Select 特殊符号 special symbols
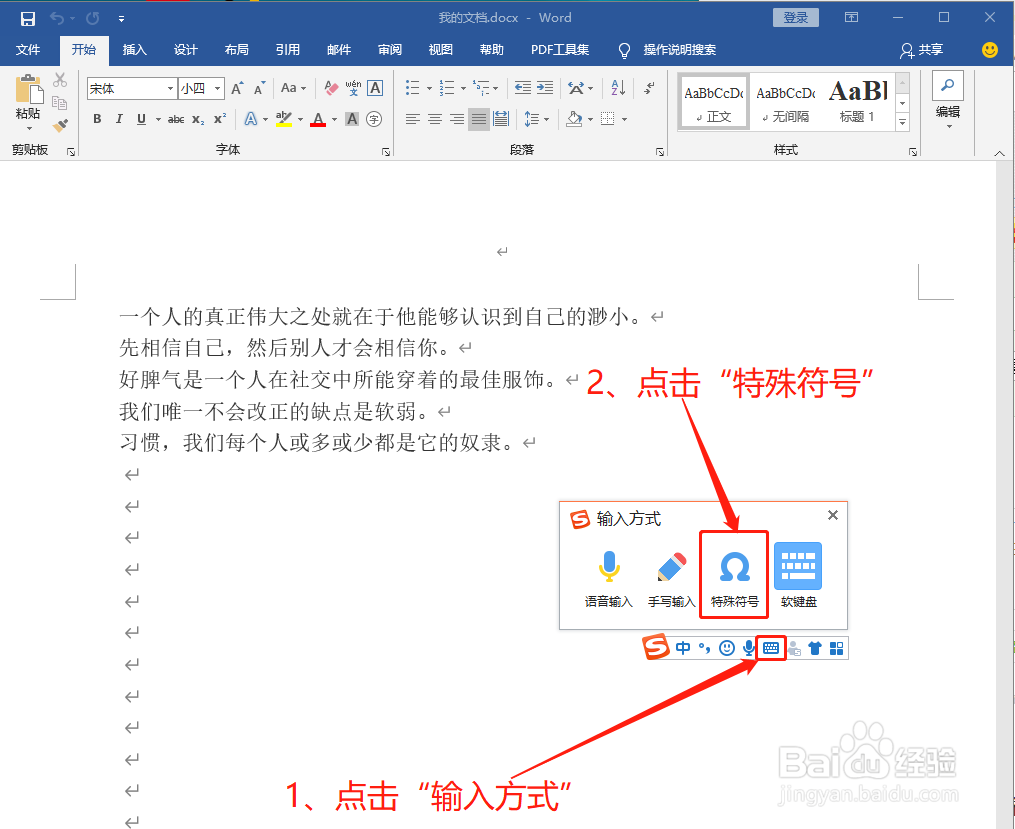 [733, 573]
